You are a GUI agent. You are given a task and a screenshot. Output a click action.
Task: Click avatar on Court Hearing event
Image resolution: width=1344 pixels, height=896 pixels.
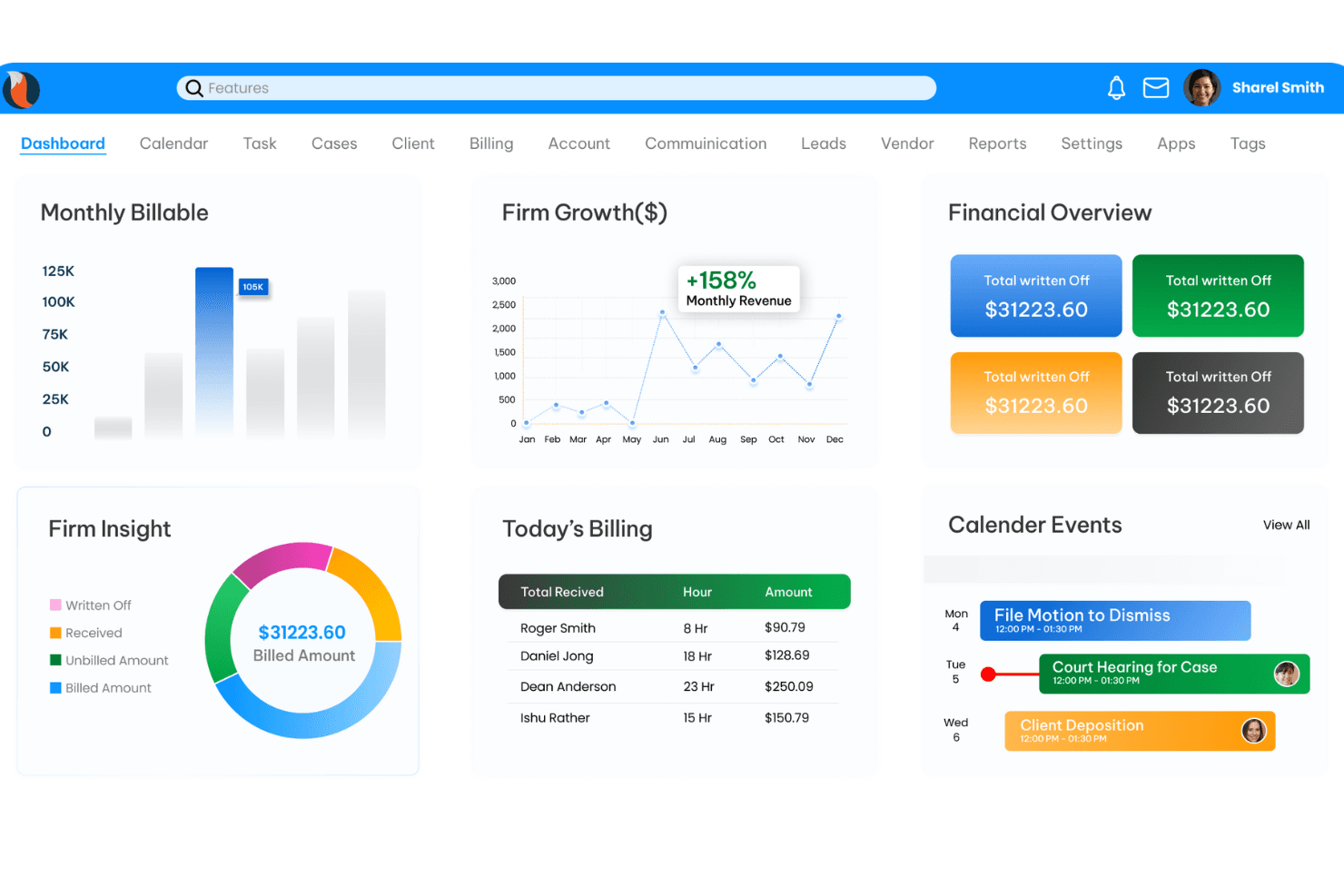click(x=1286, y=674)
